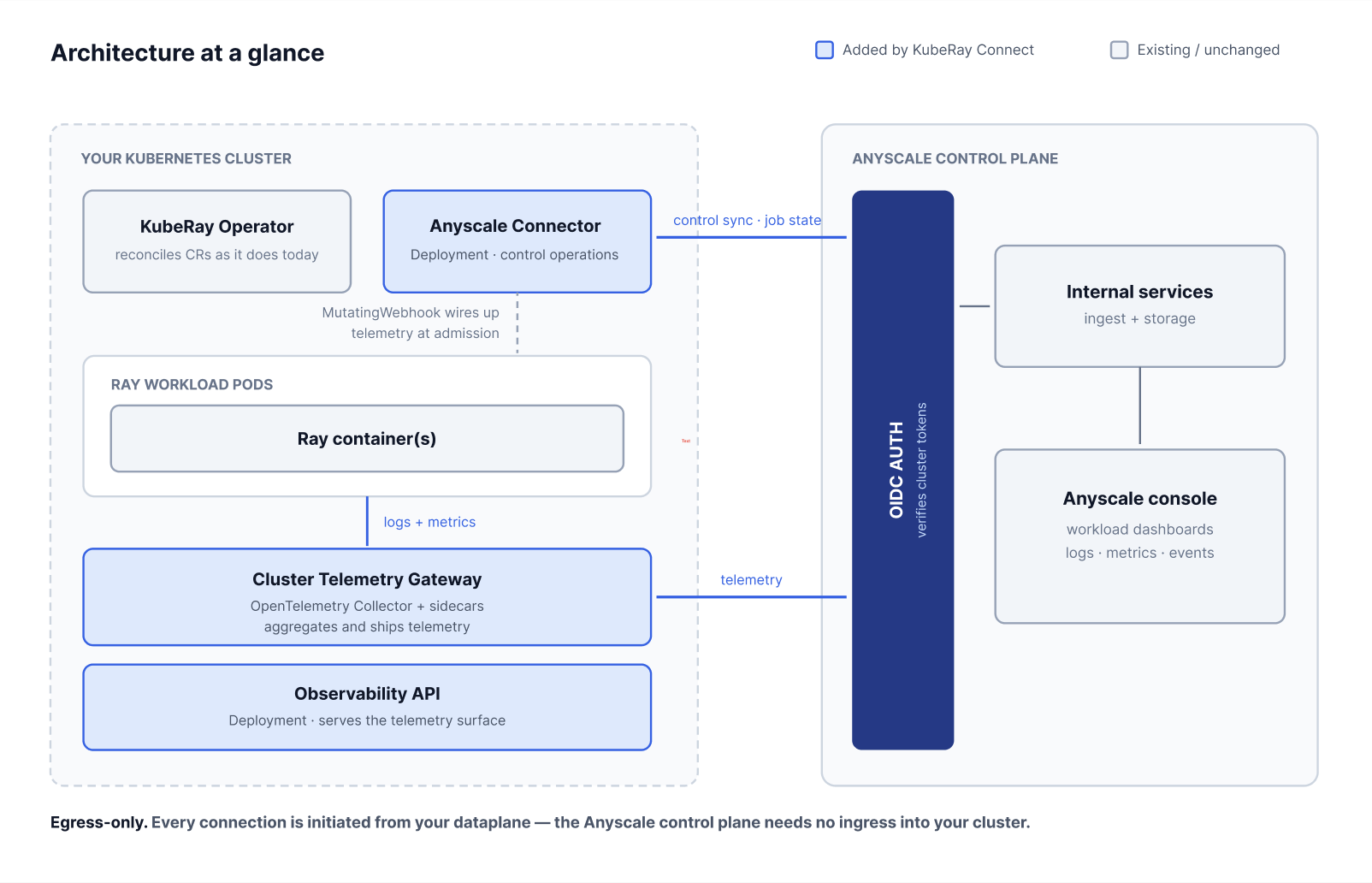Select the Internal services box
The width and height of the screenshot is (1372, 883).
click(x=1139, y=306)
